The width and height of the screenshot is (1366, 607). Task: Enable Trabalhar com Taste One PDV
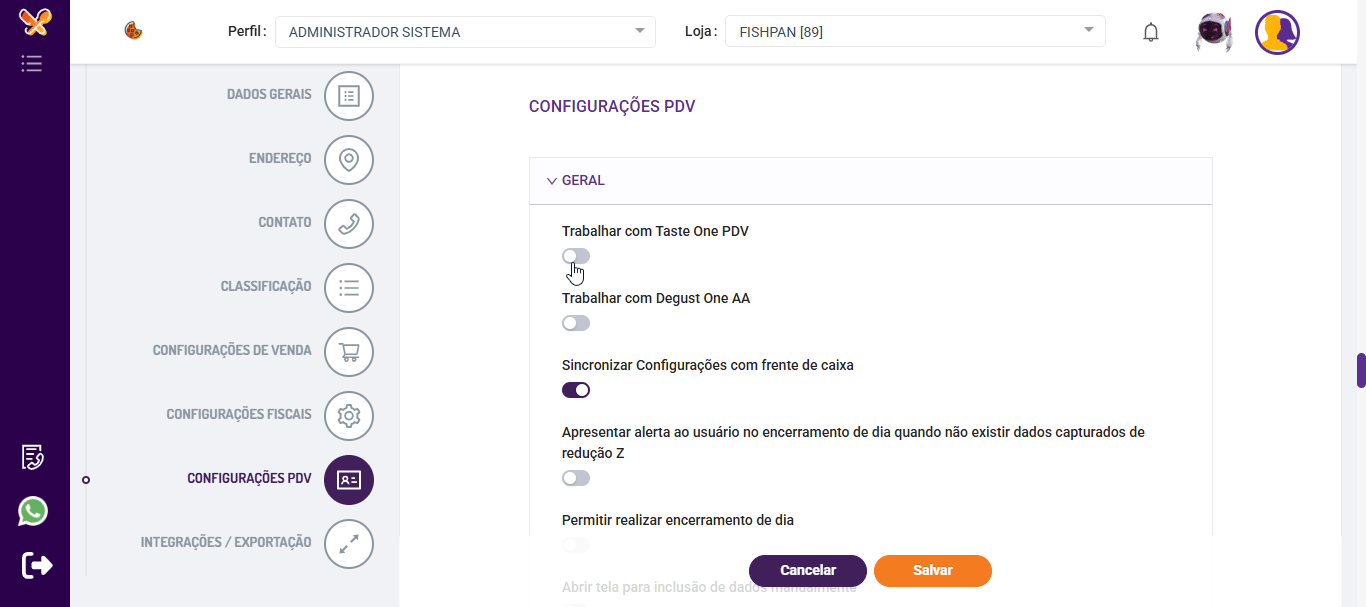tap(576, 256)
